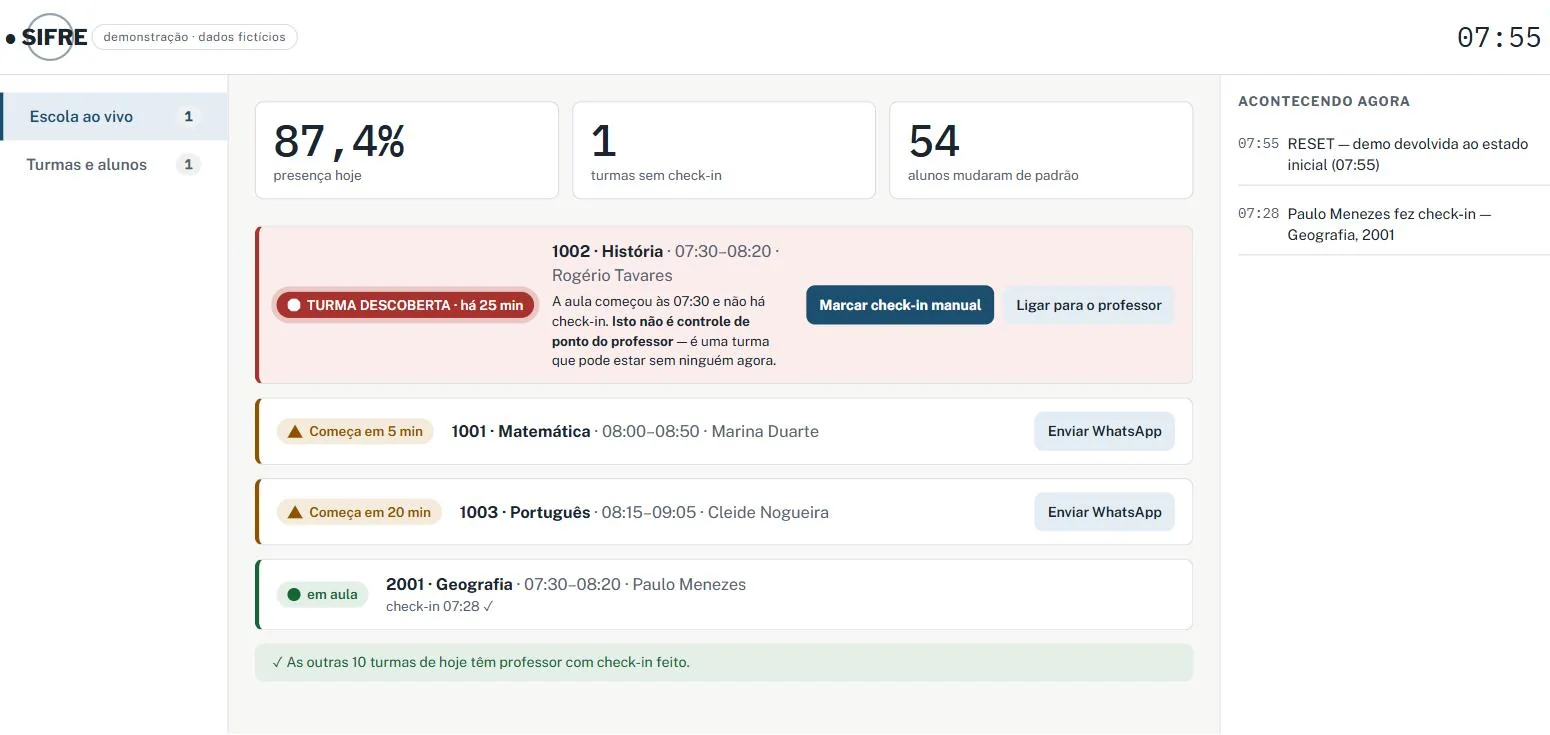Open the Escola ao vivo section
This screenshot has width=1550, height=735.
114,117
